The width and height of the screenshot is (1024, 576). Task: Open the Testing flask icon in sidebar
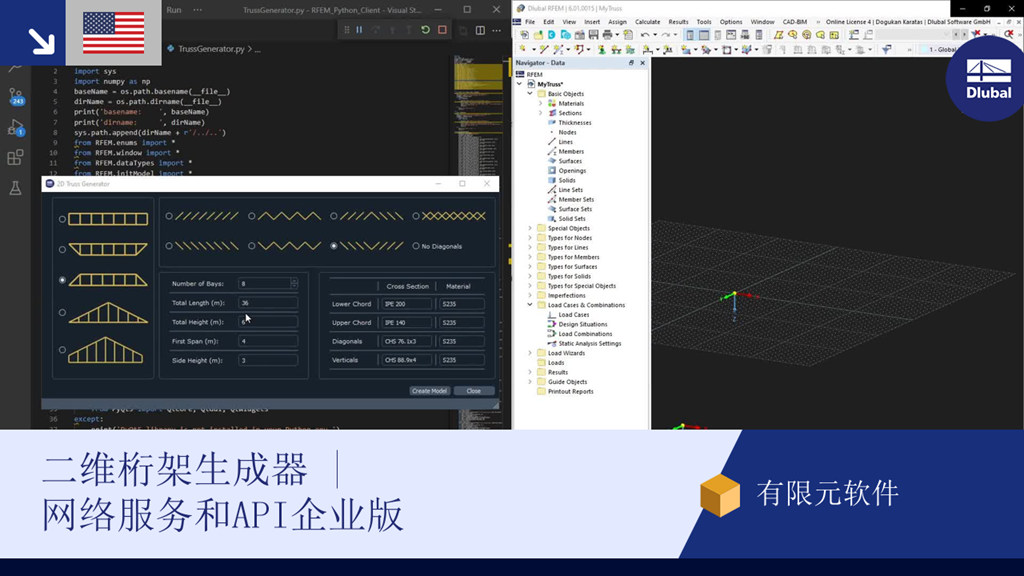[x=16, y=188]
